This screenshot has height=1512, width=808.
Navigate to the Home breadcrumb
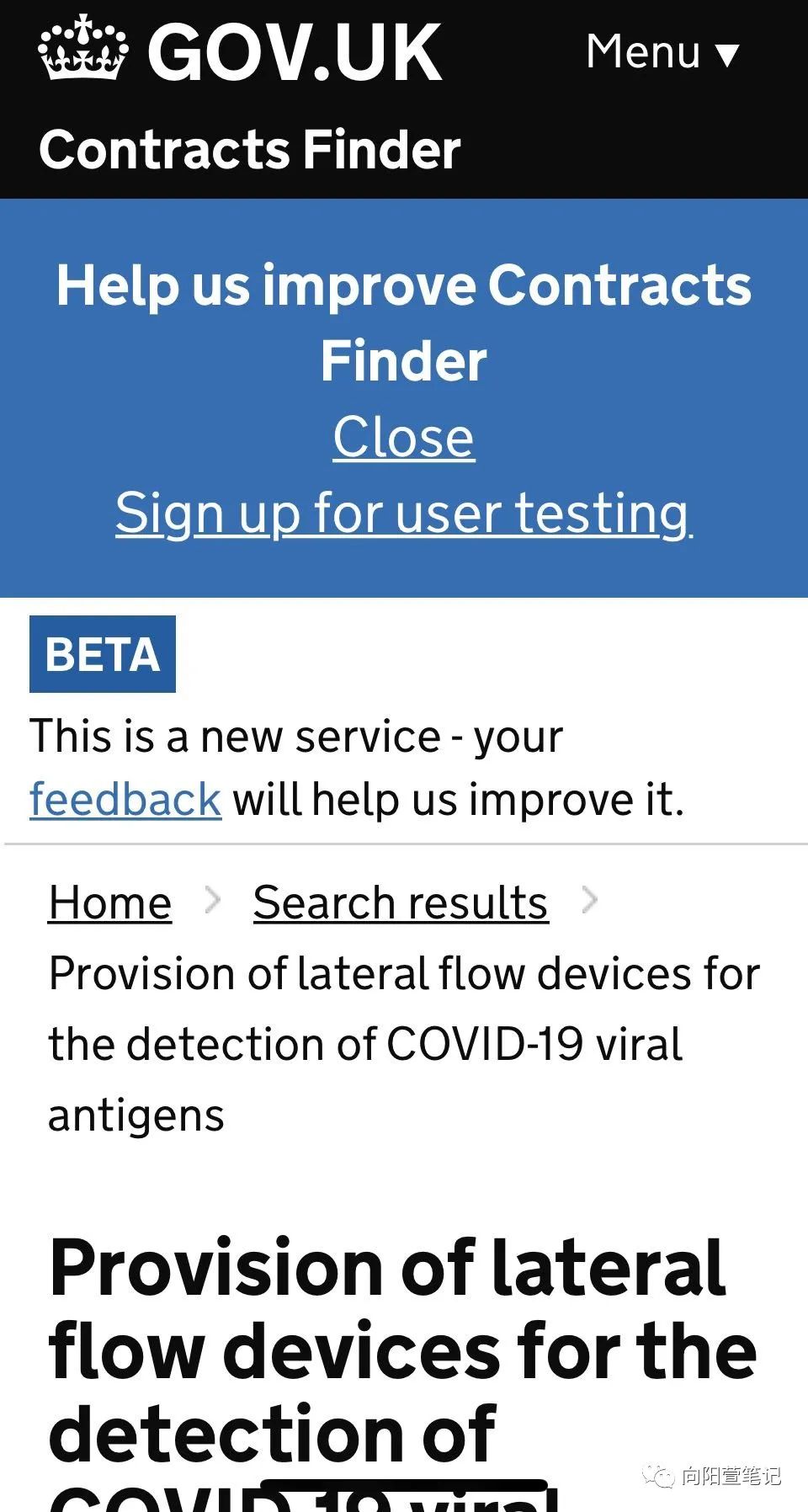pos(110,903)
